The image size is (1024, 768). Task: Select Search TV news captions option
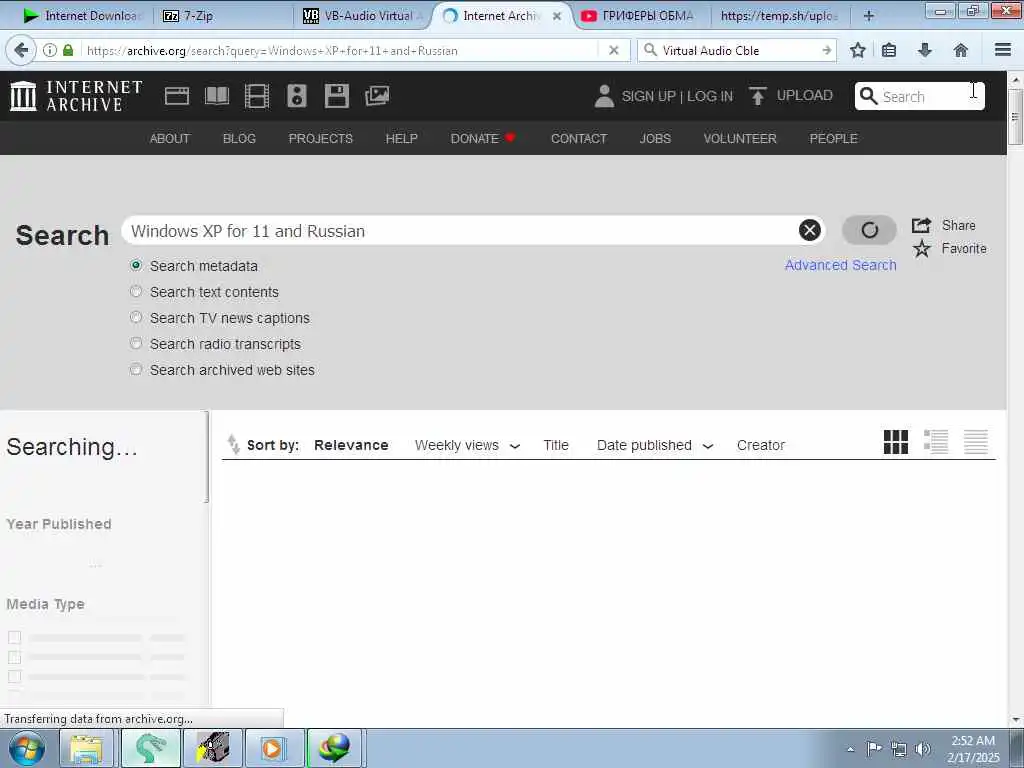tap(136, 317)
